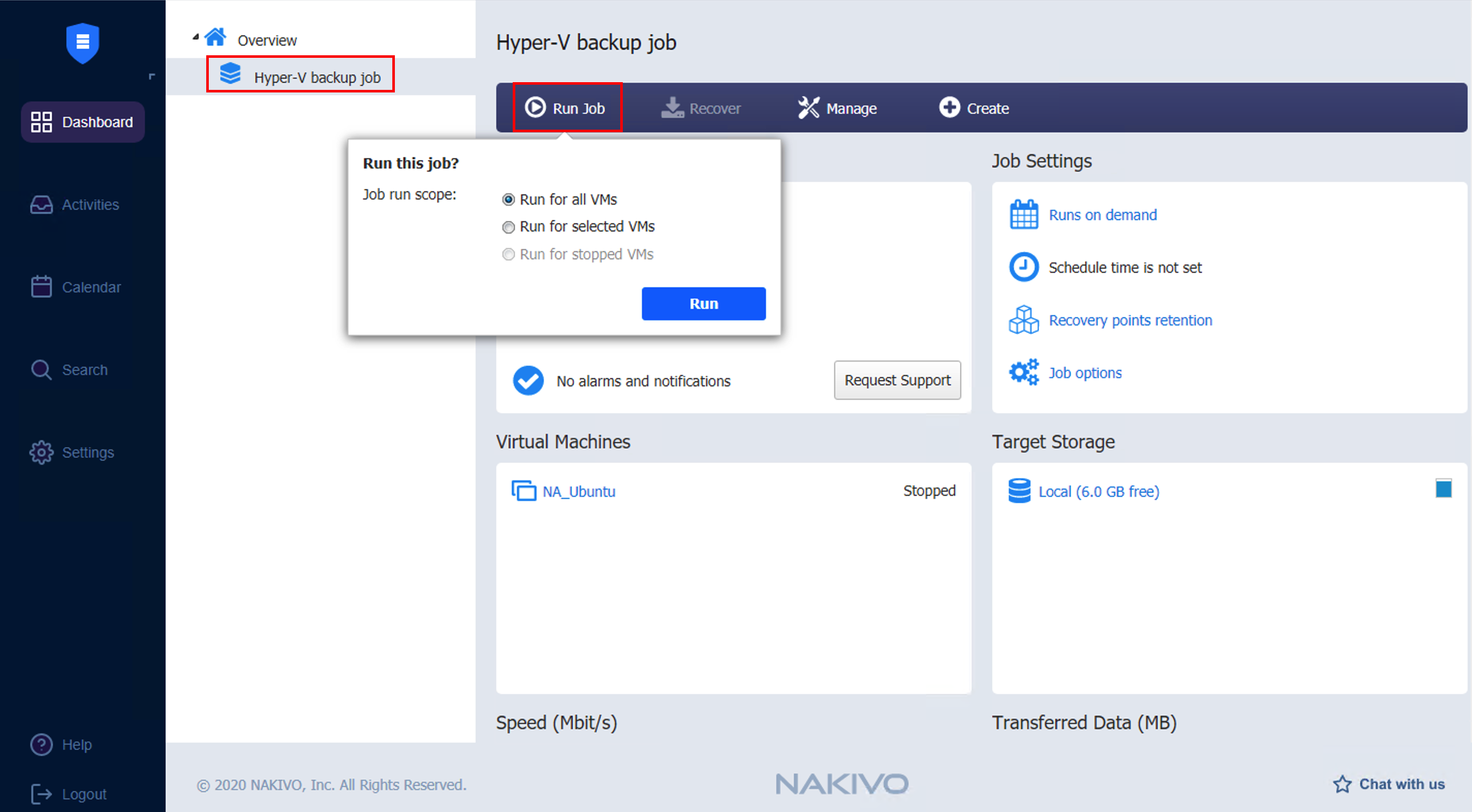1472x812 pixels.
Task: Collapse the sidebar using corner toggle
Action: click(x=151, y=76)
